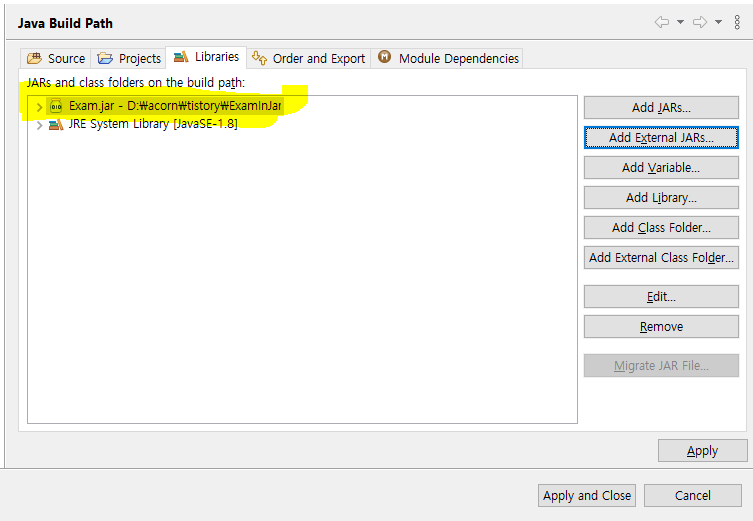
Task: Click the Order and Export tab icon
Action: point(259,58)
